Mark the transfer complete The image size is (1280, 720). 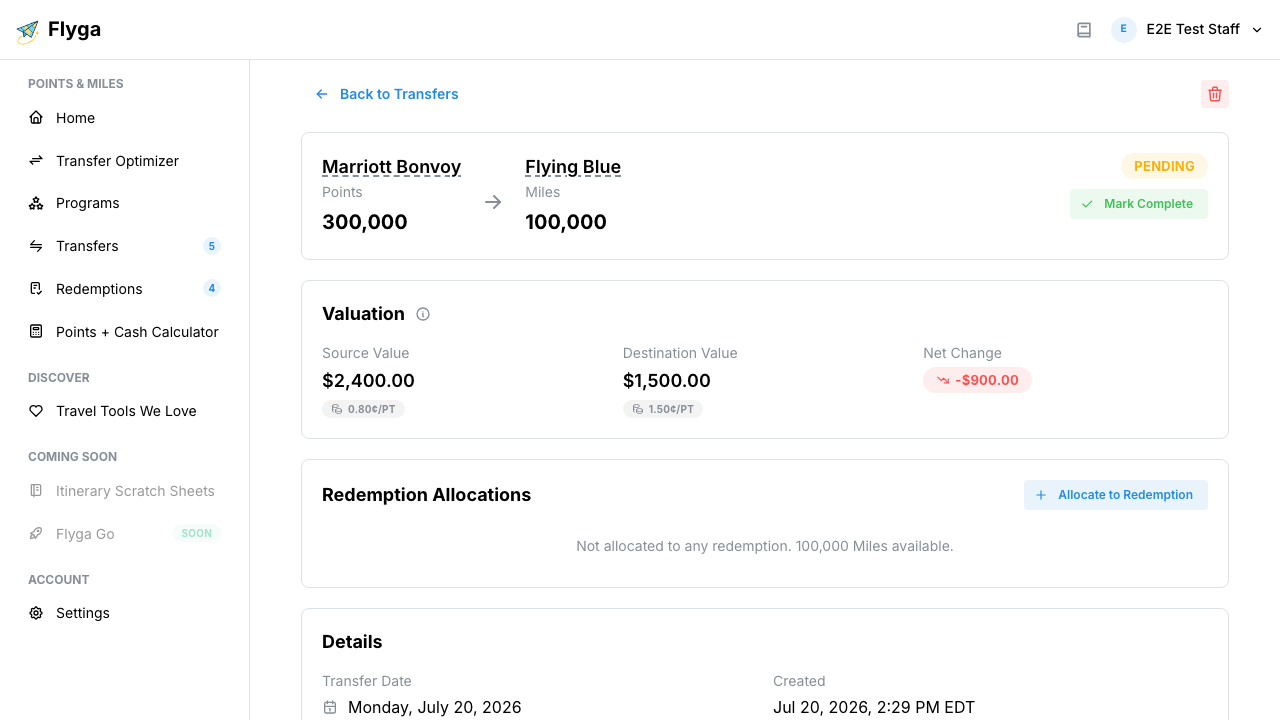[x=1139, y=204]
